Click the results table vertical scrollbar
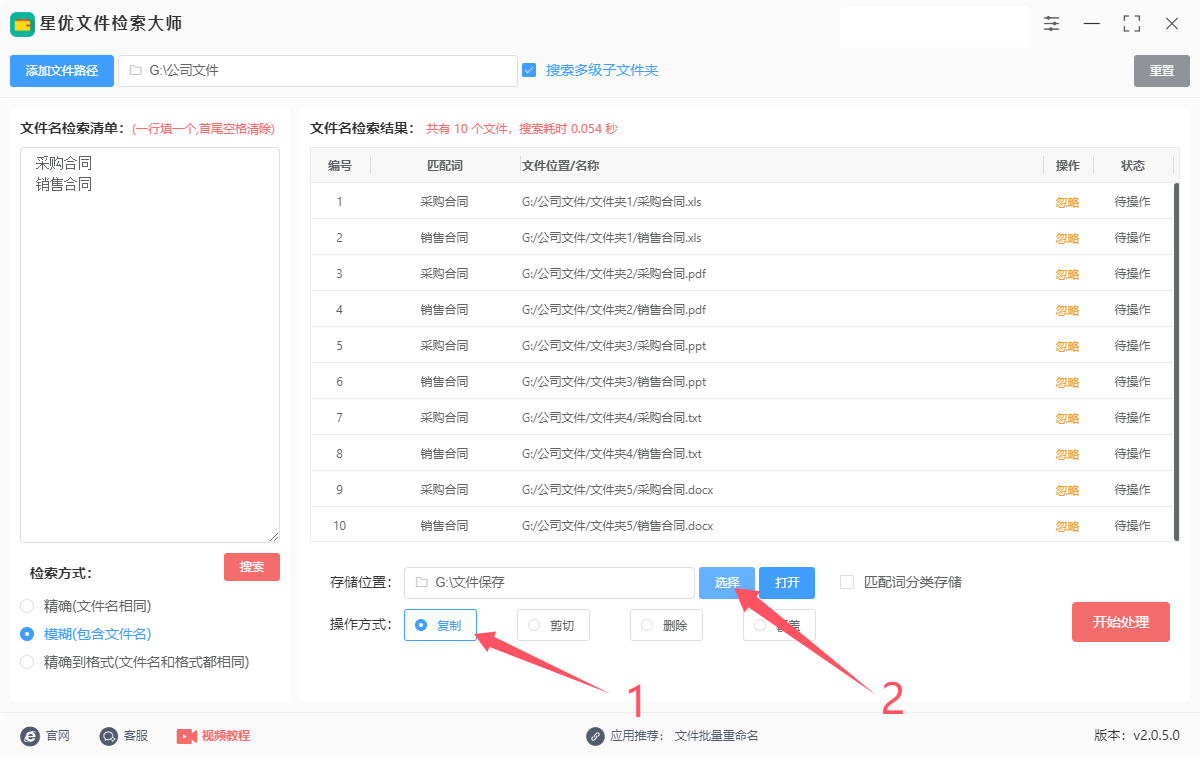Image resolution: width=1200 pixels, height=760 pixels. point(1177,362)
